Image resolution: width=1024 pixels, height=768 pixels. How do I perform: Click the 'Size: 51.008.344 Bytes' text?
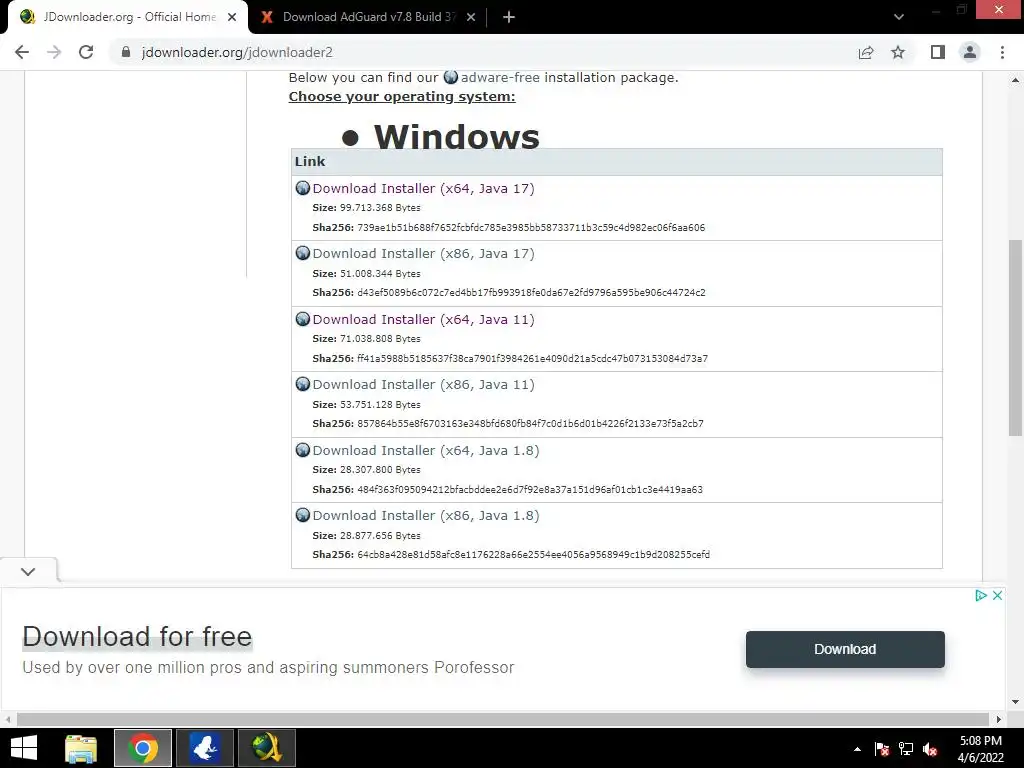click(x=366, y=274)
